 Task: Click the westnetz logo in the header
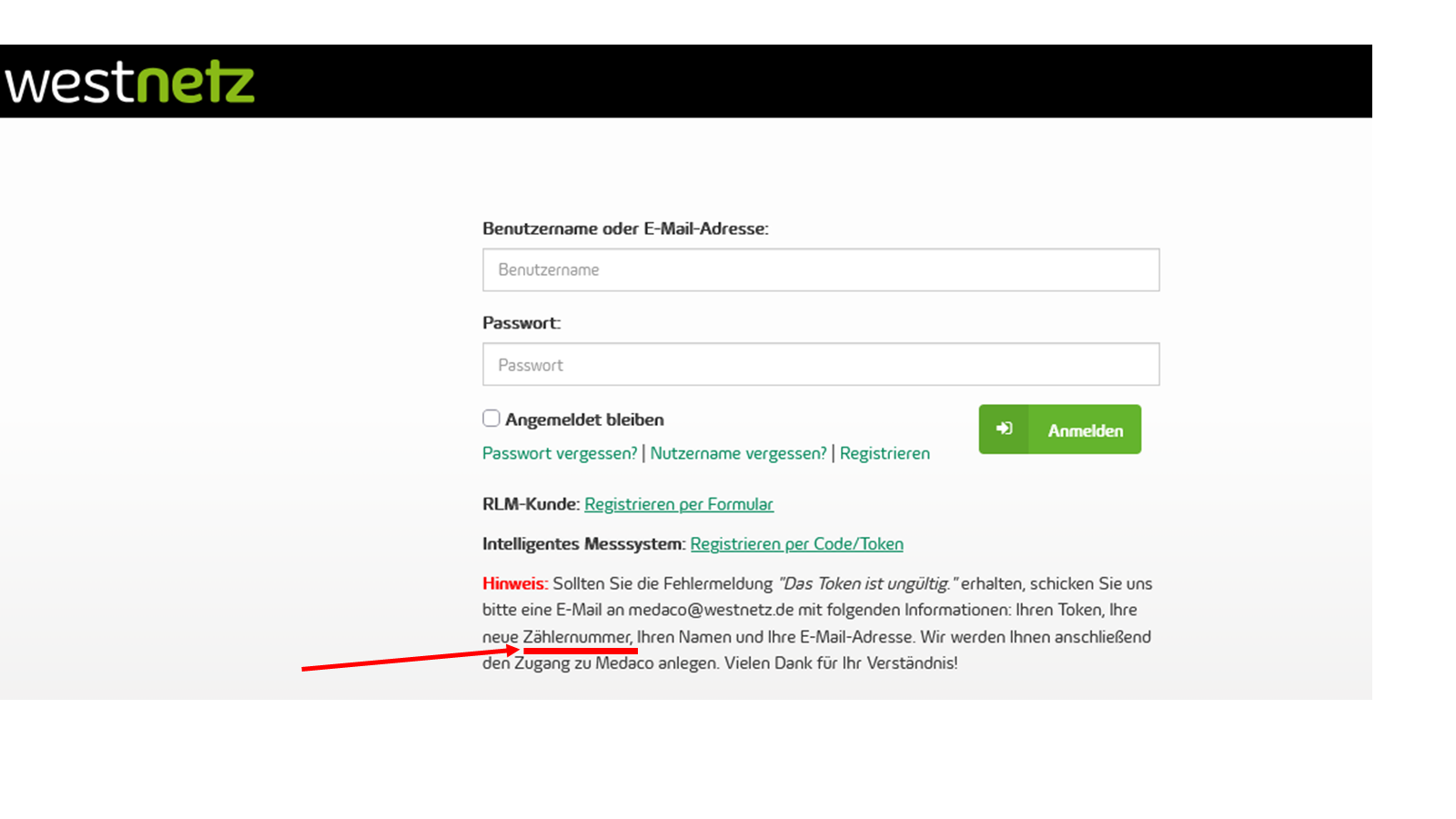pyautogui.click(x=130, y=82)
